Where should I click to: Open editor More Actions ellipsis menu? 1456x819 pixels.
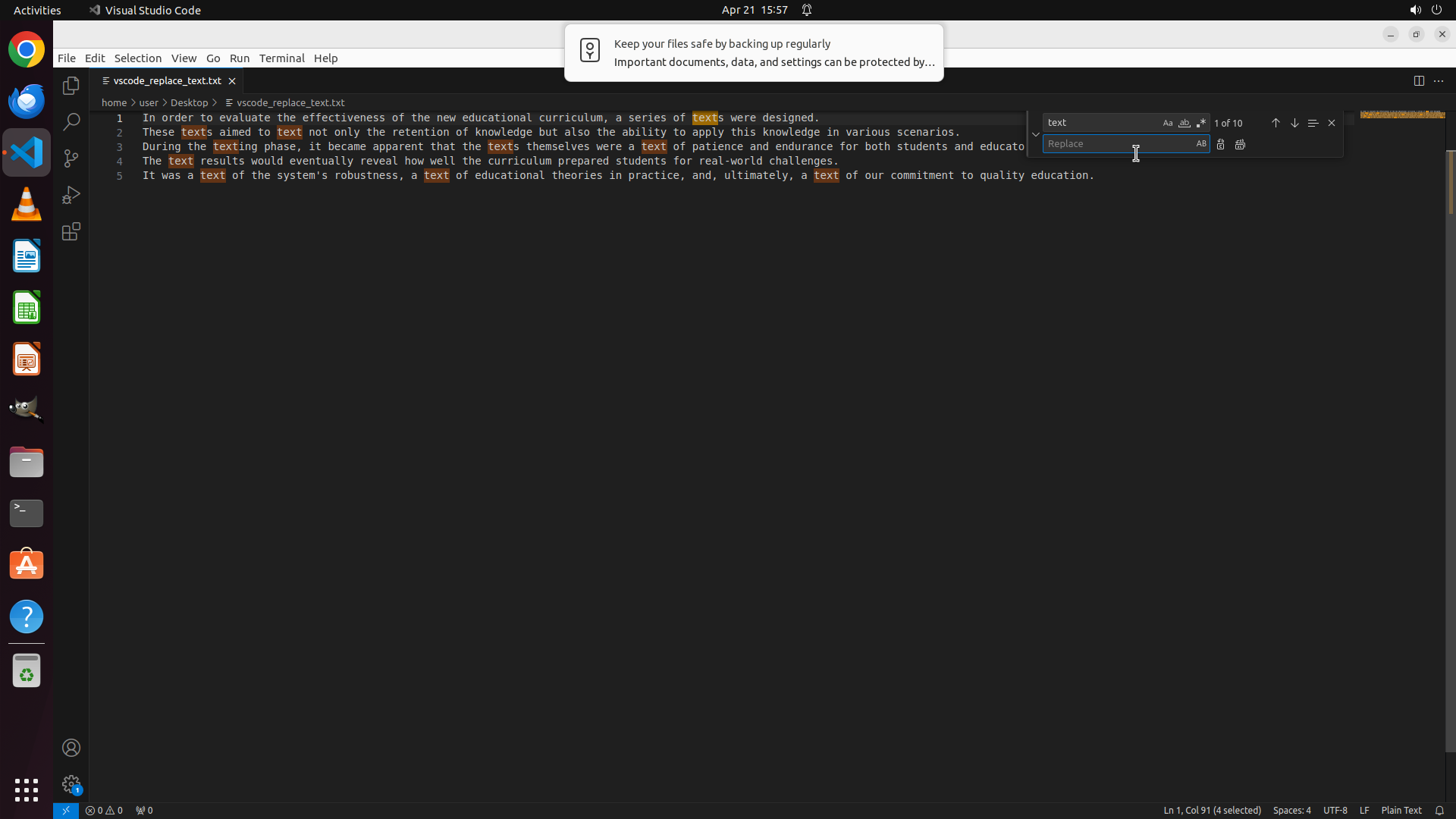point(1439,80)
